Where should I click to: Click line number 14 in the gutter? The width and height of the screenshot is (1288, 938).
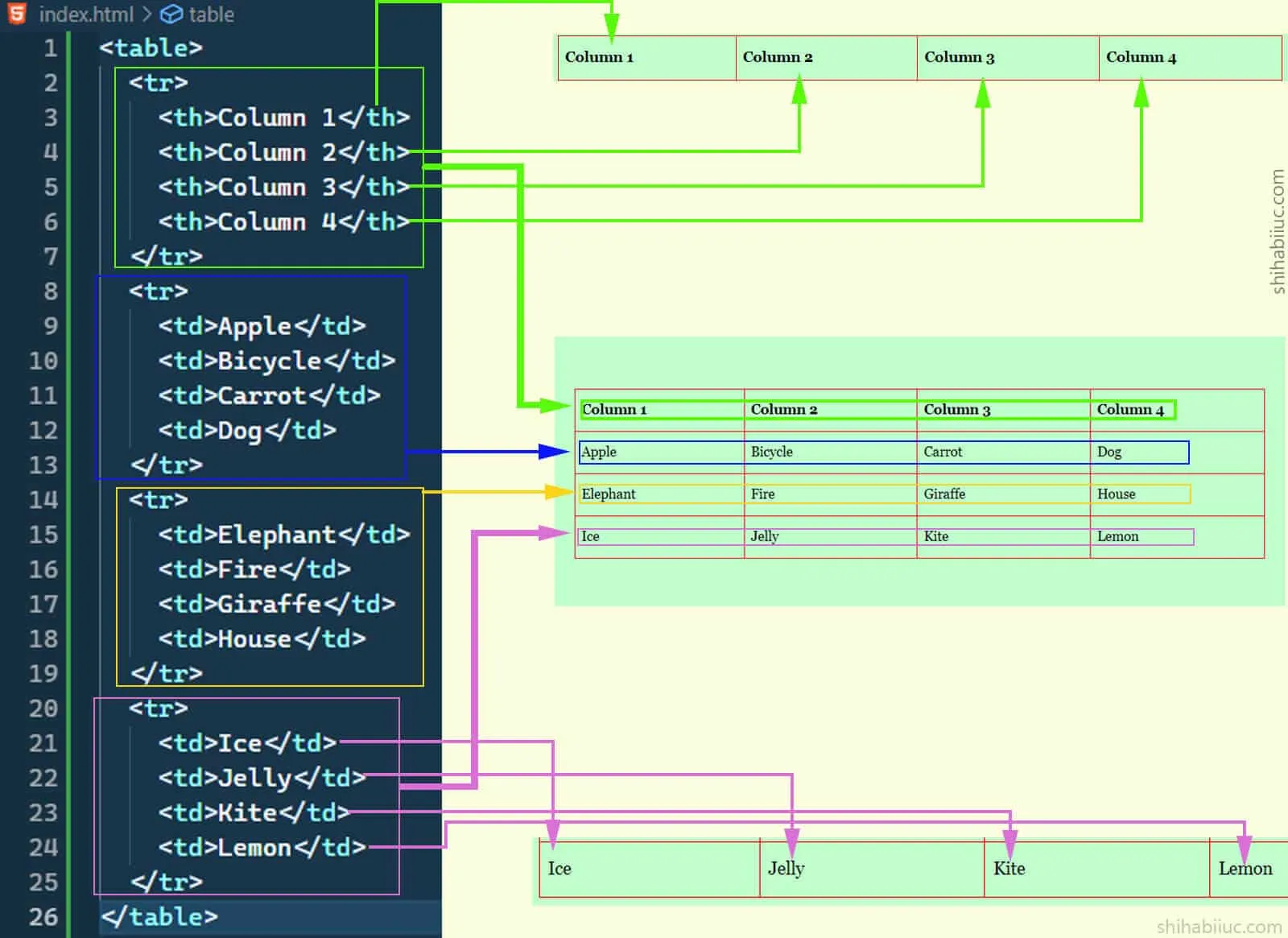coord(43,499)
